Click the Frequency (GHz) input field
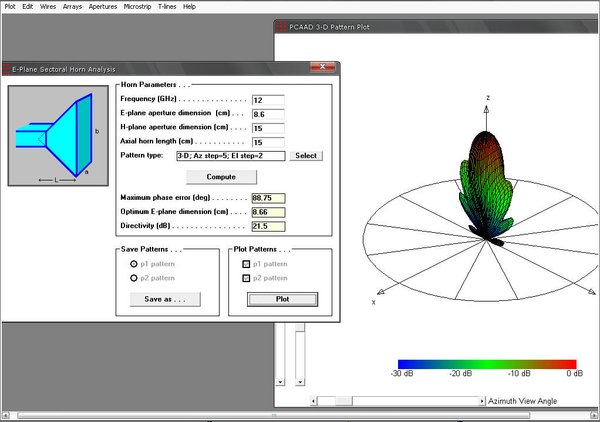Viewport: 600px width, 422px height. (268, 100)
